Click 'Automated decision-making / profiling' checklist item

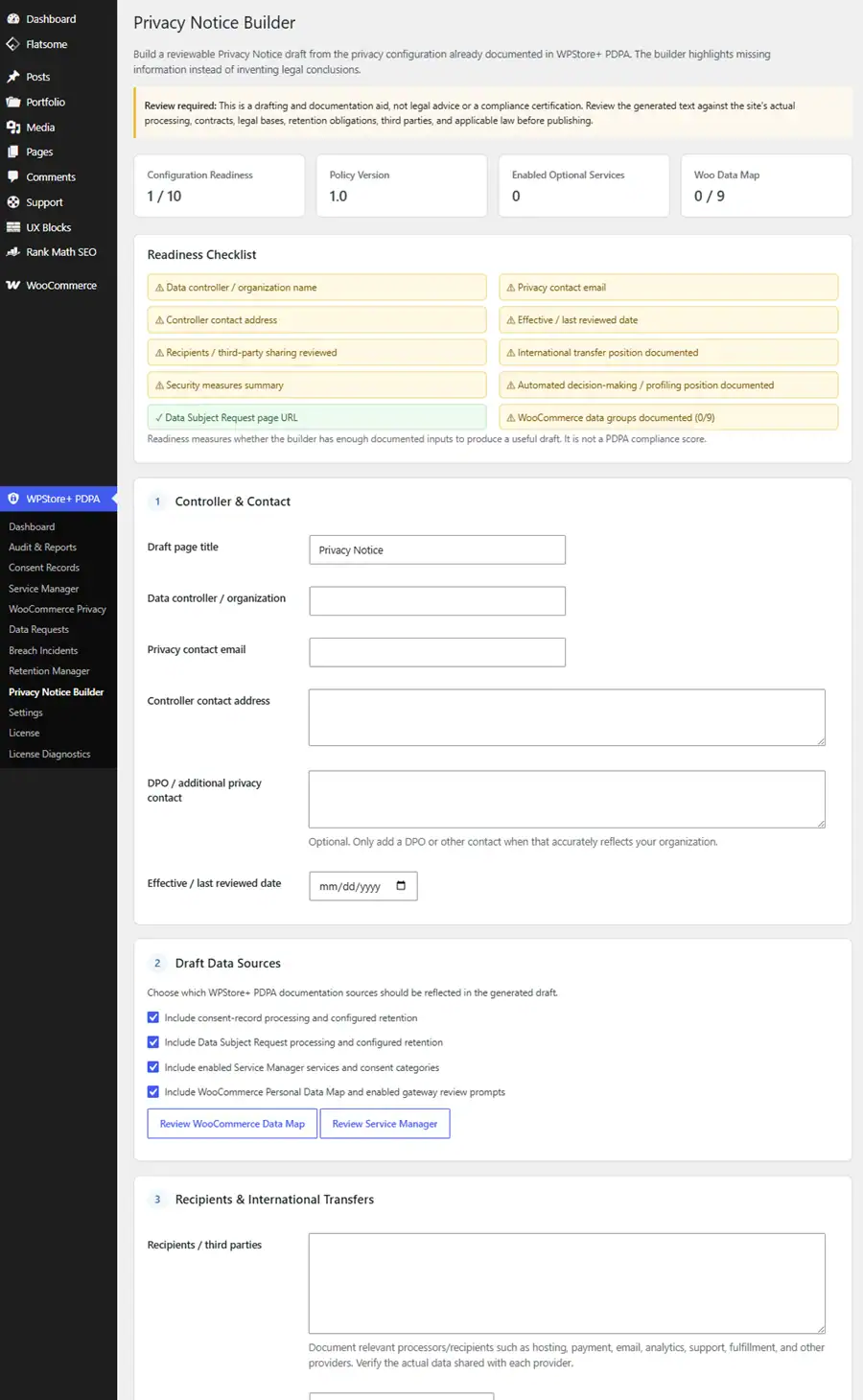[668, 385]
